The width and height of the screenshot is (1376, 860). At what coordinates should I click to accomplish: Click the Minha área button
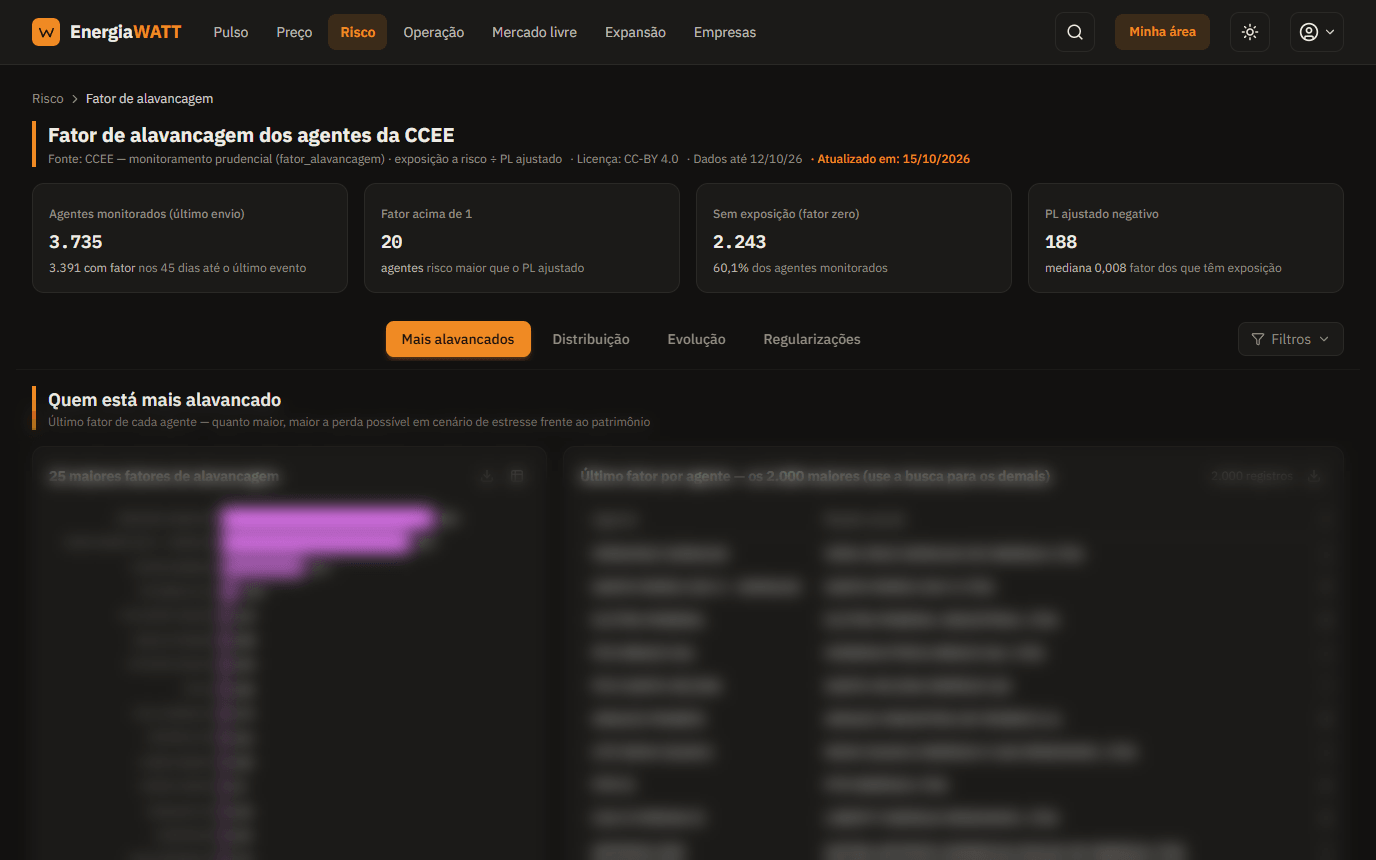[x=1162, y=32]
